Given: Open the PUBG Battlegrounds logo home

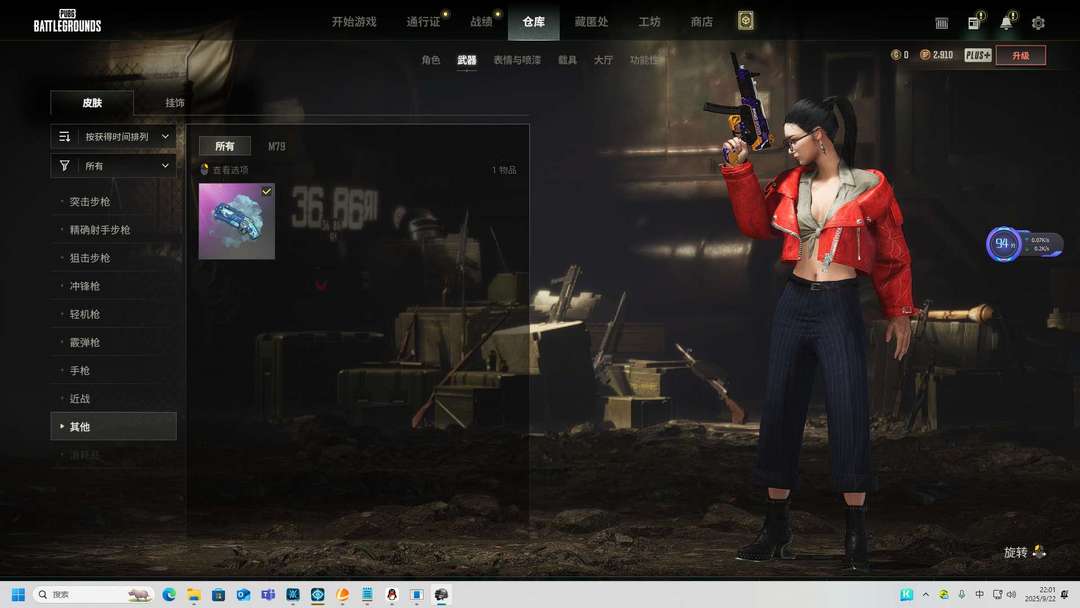Looking at the screenshot, I should click(x=68, y=21).
